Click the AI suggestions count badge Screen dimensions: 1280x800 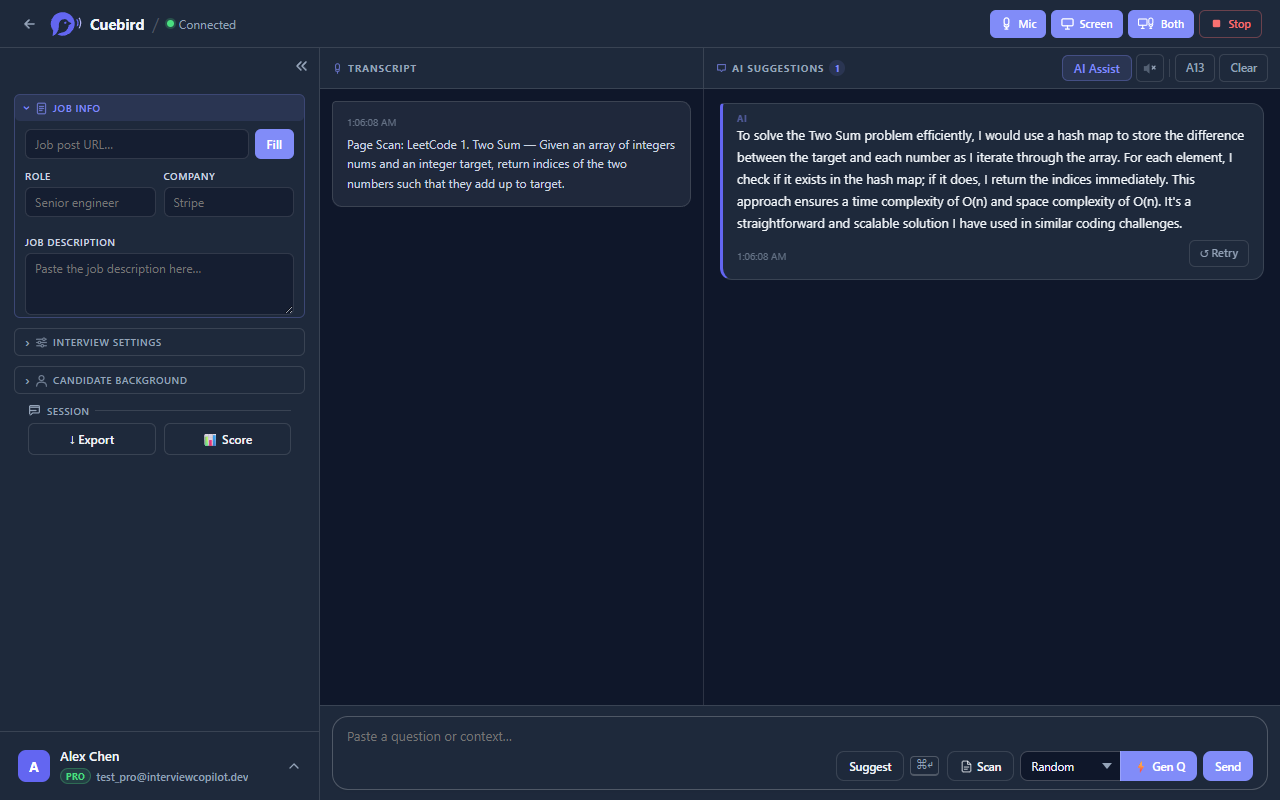(x=837, y=68)
